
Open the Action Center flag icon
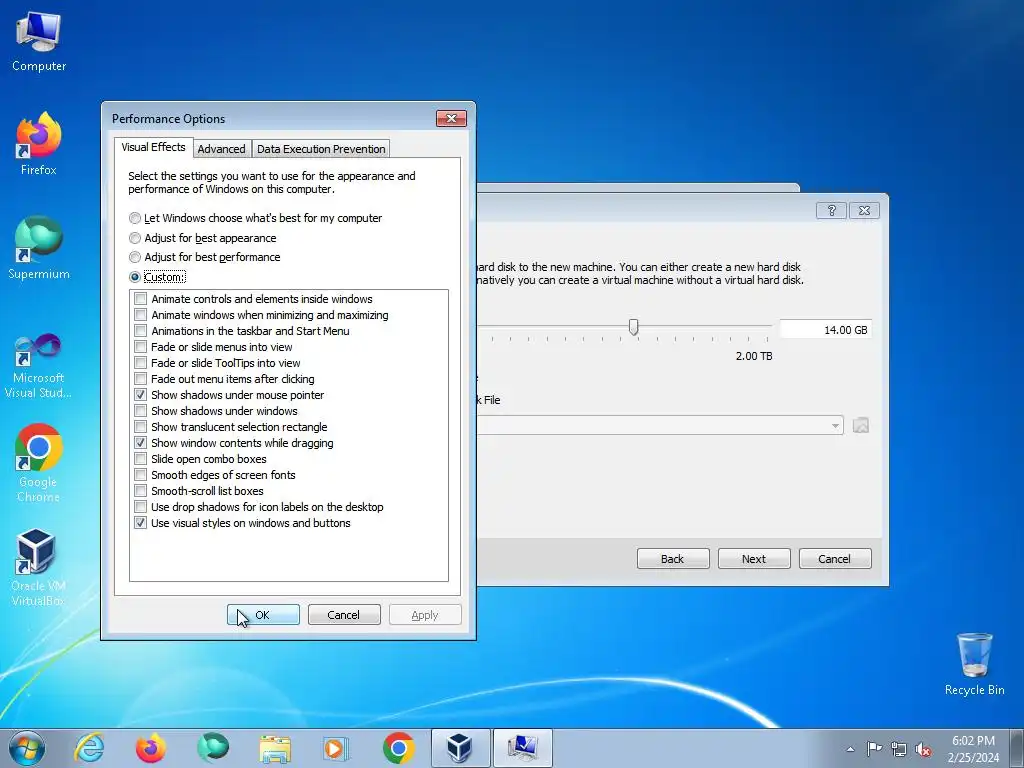[x=874, y=749]
